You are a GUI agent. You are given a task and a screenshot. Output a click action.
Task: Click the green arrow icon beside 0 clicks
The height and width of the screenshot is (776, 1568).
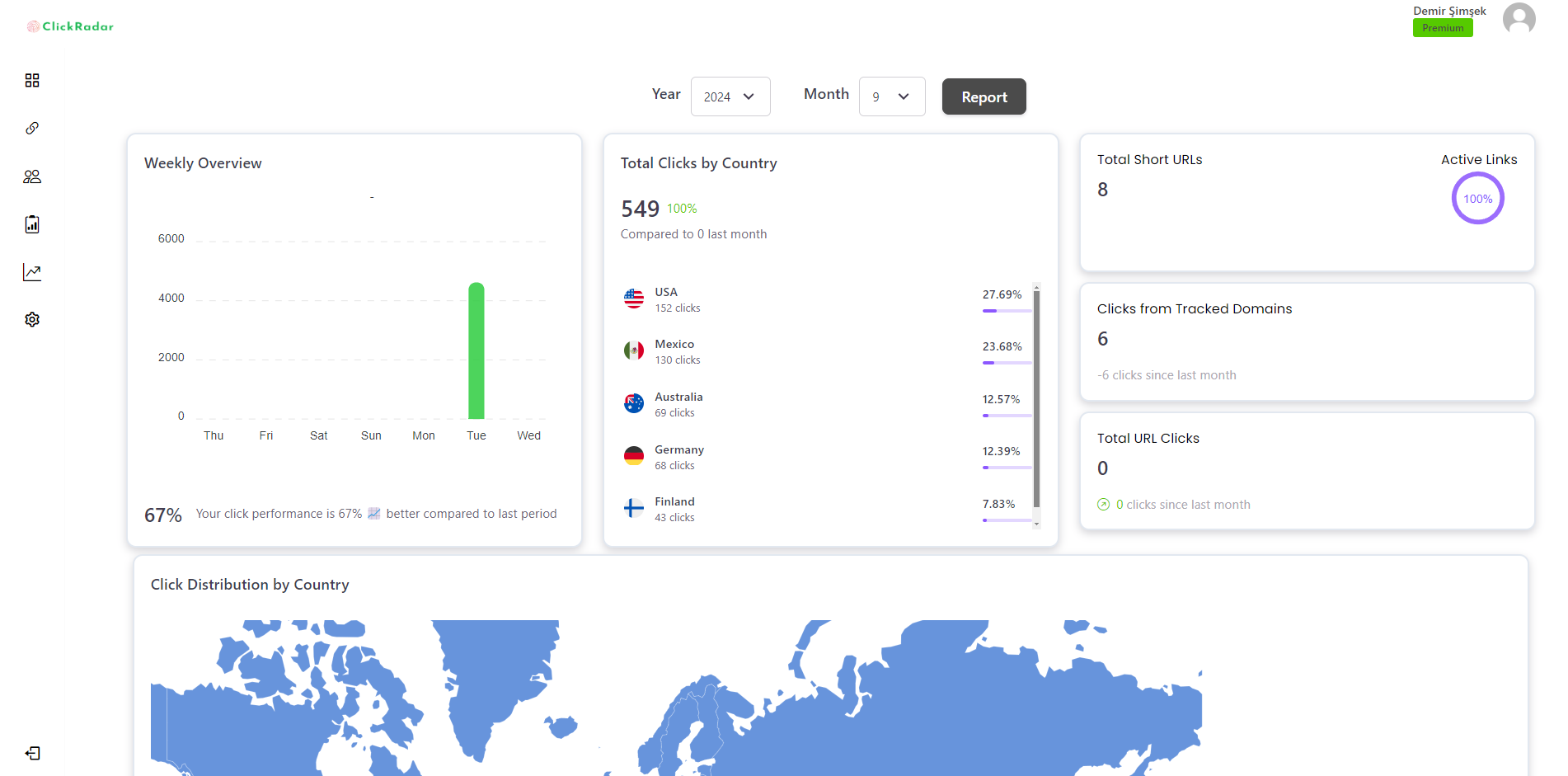[x=1103, y=505]
